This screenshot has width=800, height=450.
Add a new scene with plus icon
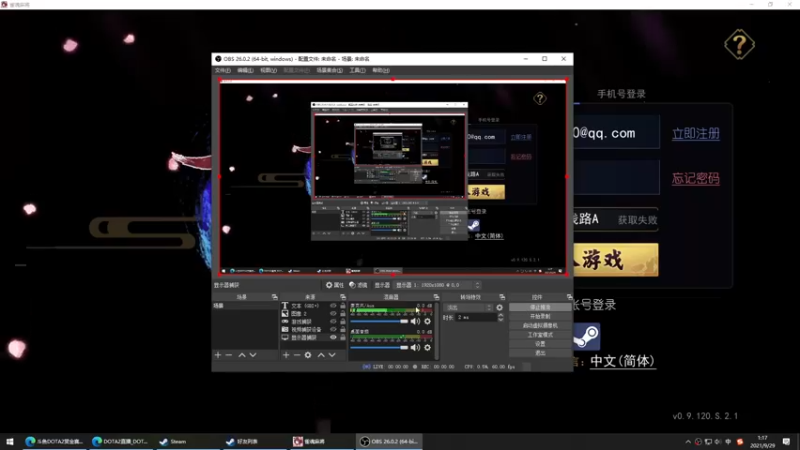218,355
